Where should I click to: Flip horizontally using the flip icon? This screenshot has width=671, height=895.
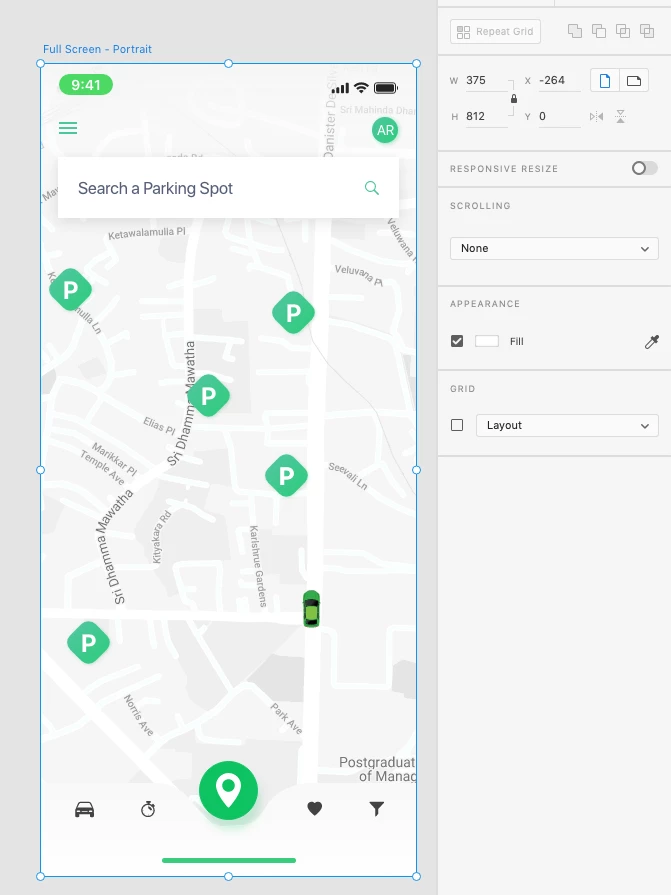(596, 116)
